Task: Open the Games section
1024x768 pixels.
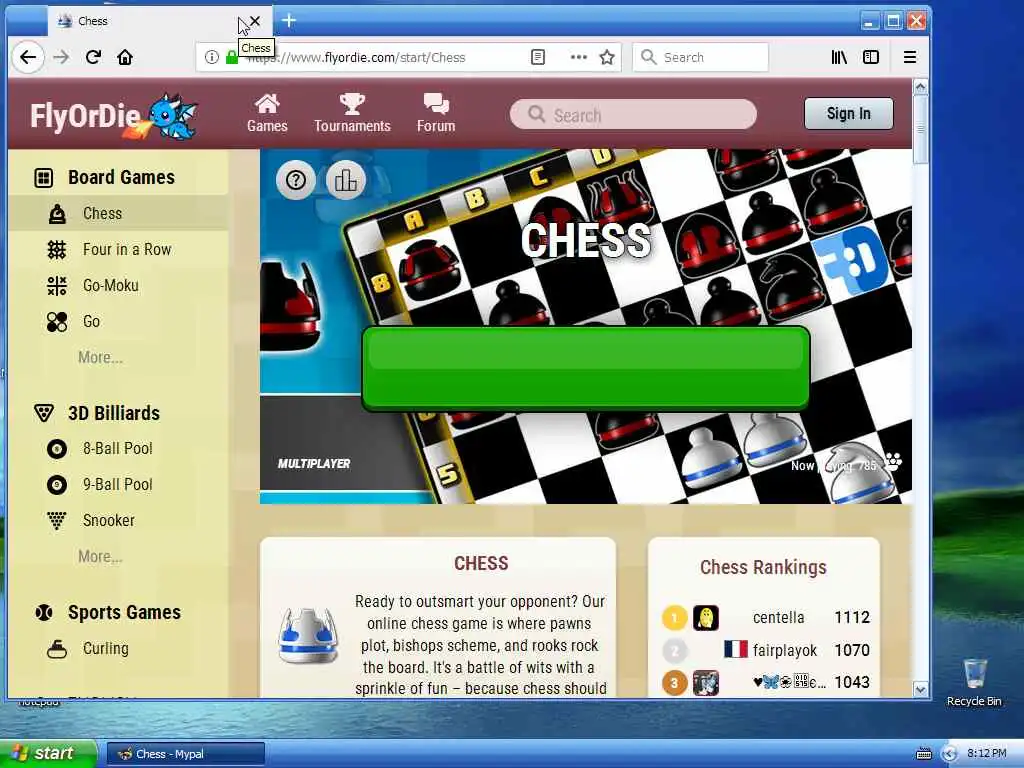Action: point(267,114)
